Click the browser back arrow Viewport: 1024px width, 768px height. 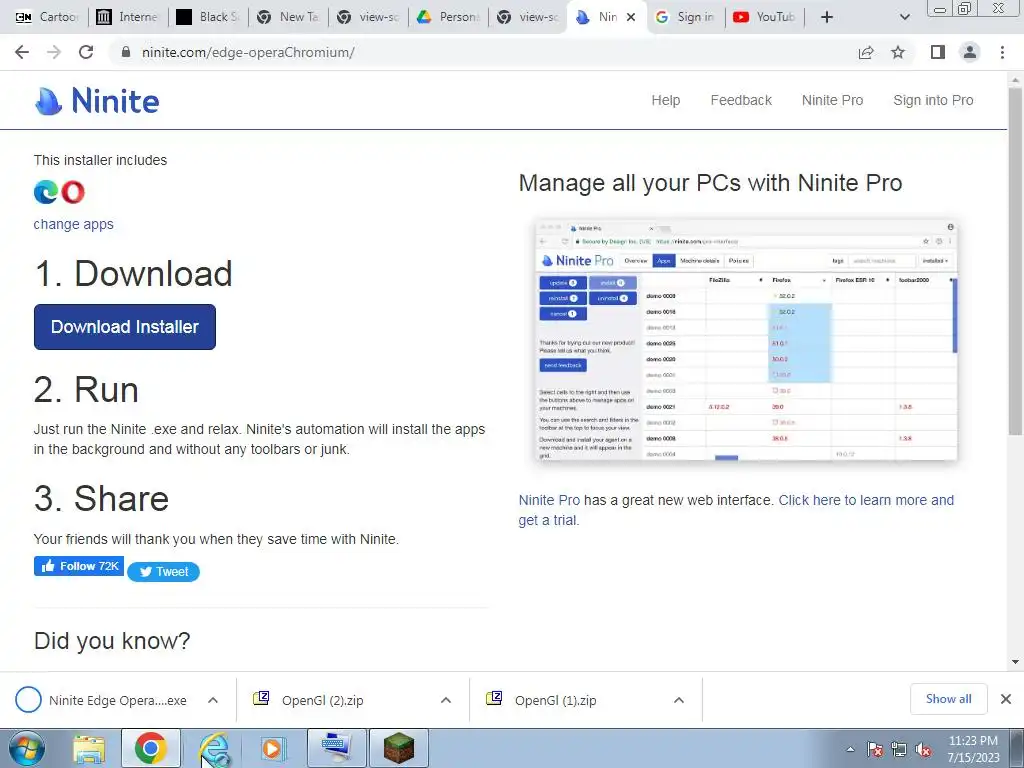22,52
